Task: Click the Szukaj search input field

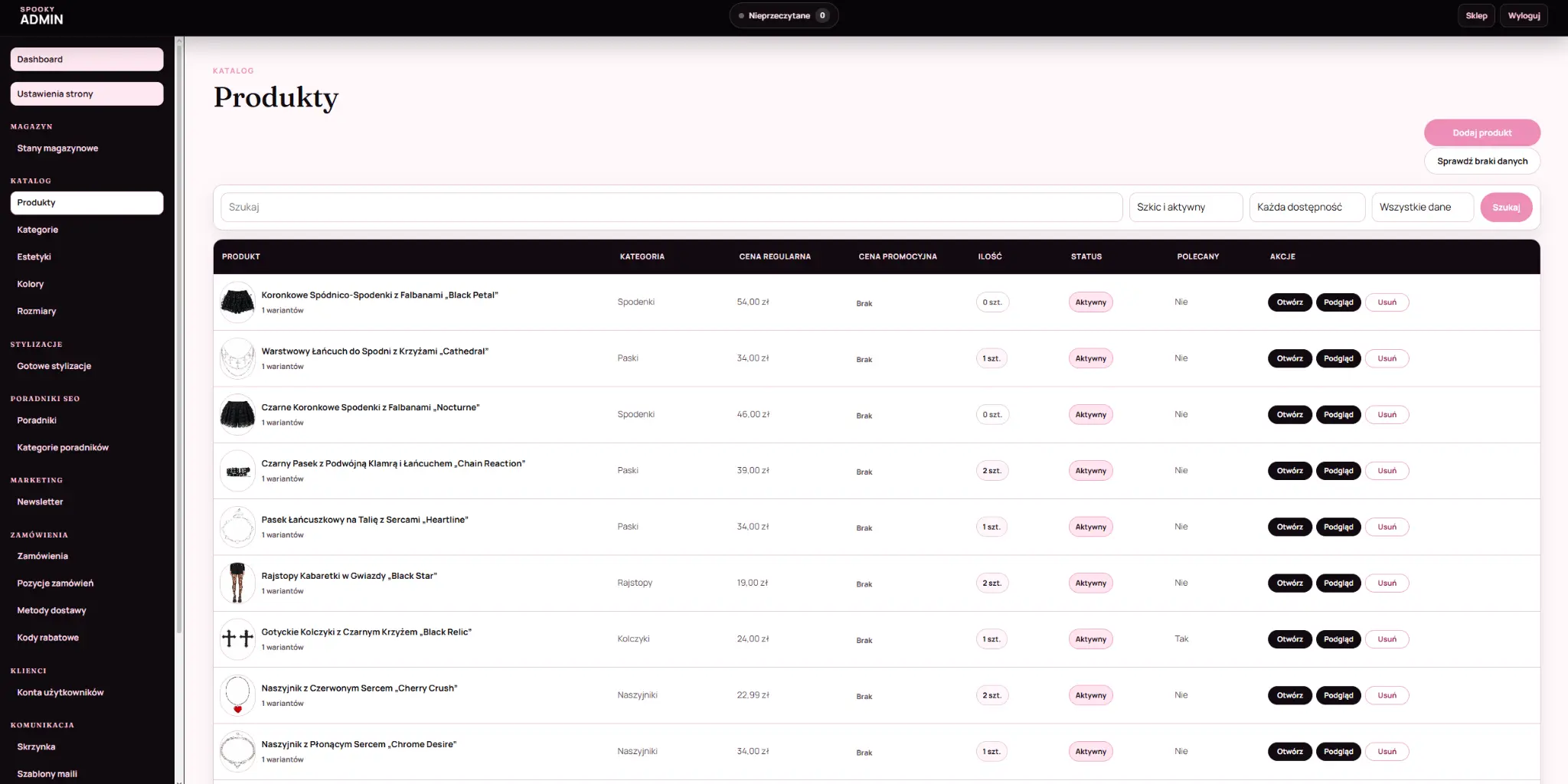Action: pos(671,207)
